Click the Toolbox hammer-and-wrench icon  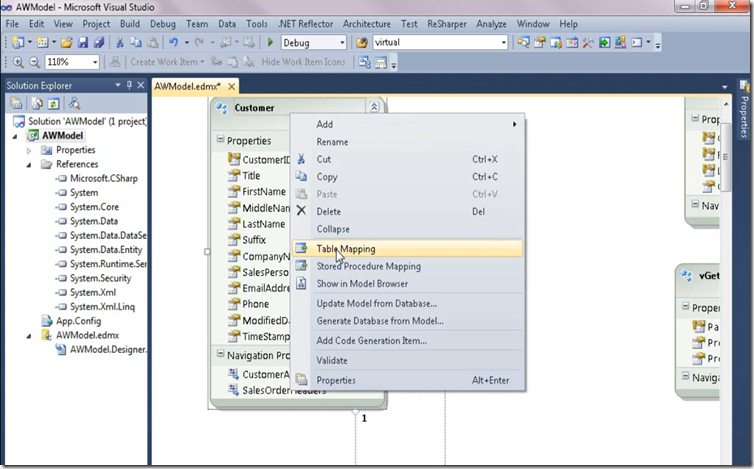point(588,43)
